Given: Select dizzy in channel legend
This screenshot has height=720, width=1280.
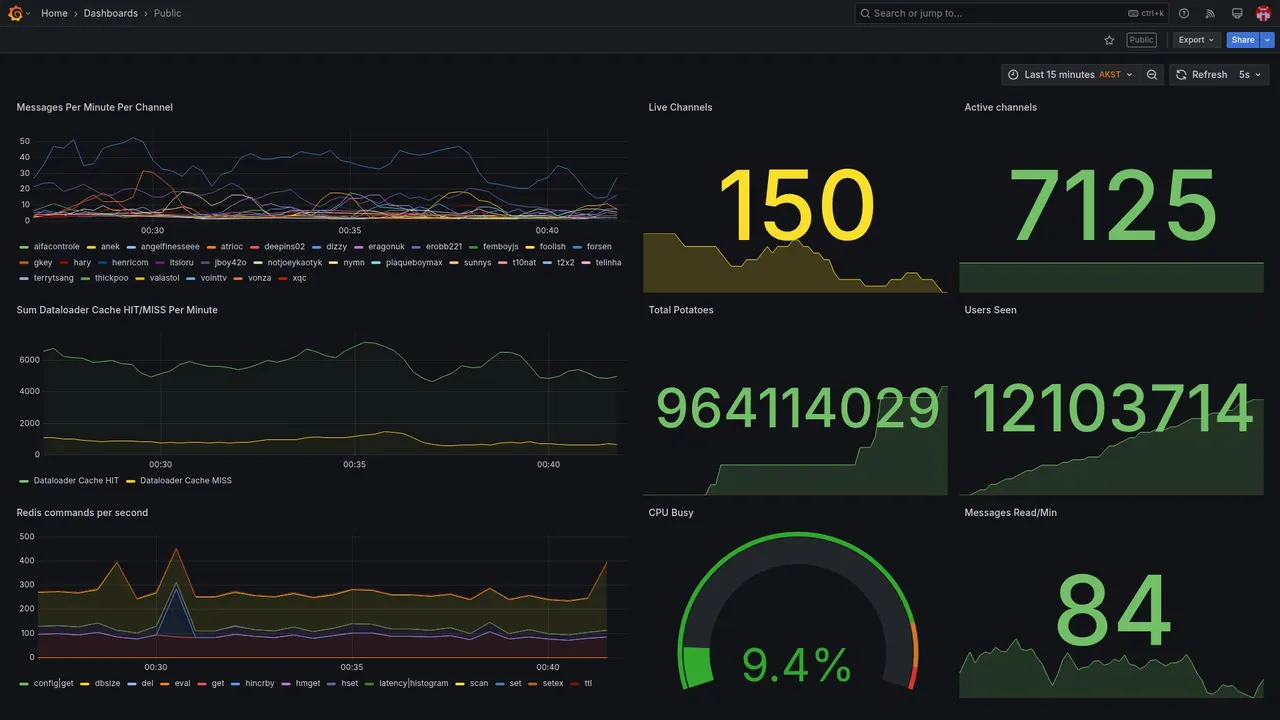Looking at the screenshot, I should [337, 247].
